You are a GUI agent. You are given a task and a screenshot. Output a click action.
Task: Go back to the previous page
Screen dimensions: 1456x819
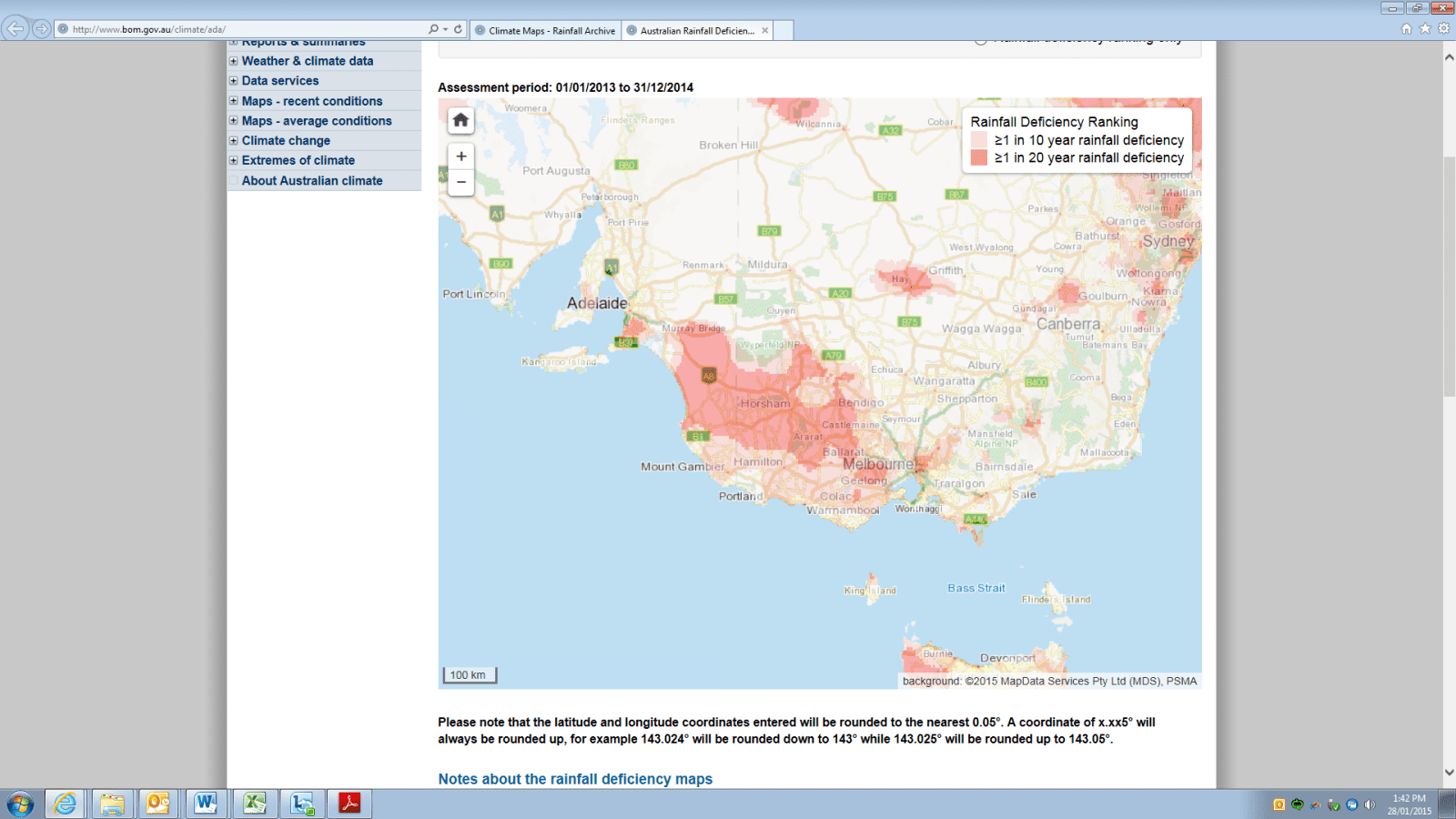point(15,29)
